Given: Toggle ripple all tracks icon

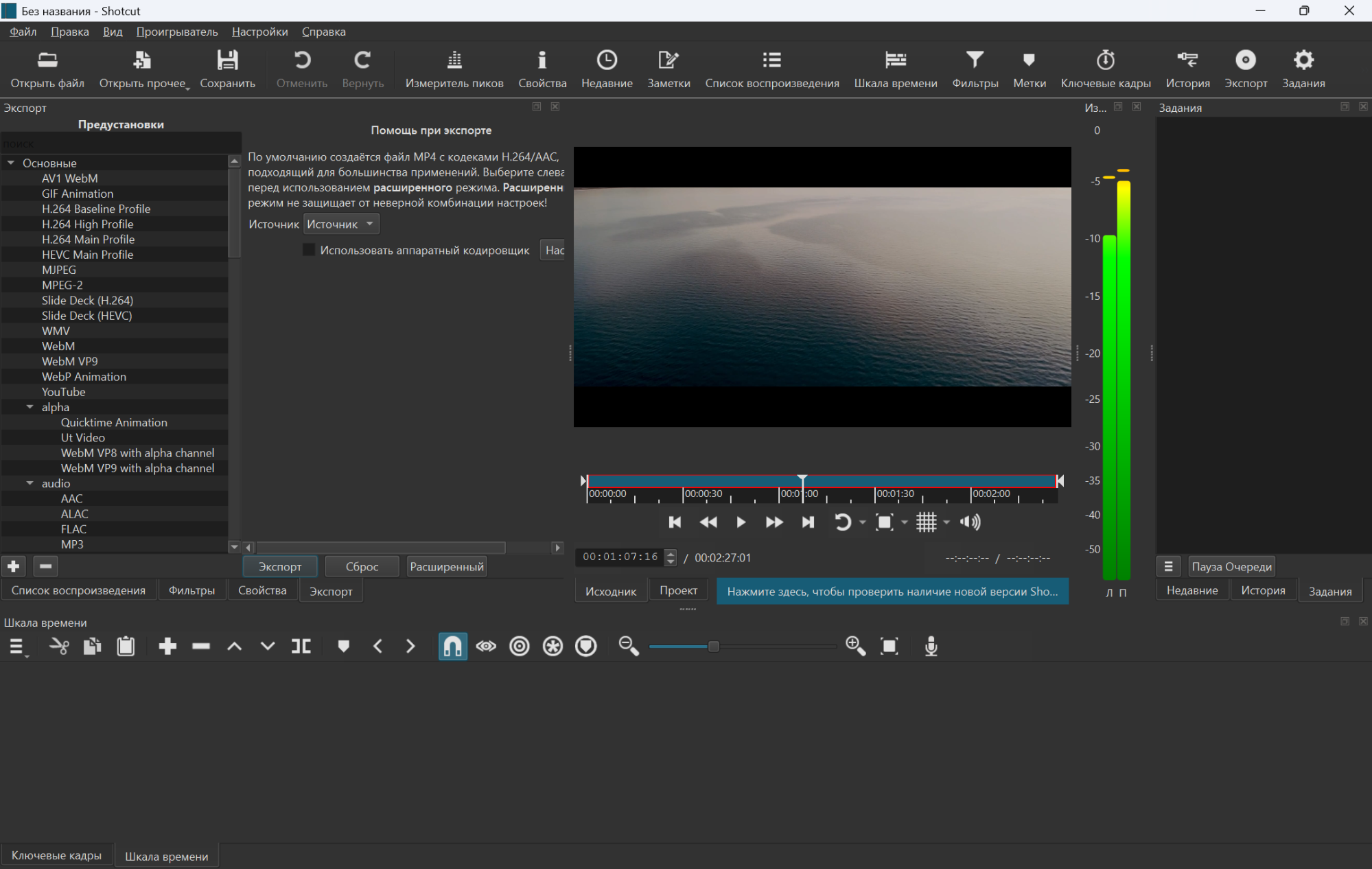Looking at the screenshot, I should coord(553,646).
